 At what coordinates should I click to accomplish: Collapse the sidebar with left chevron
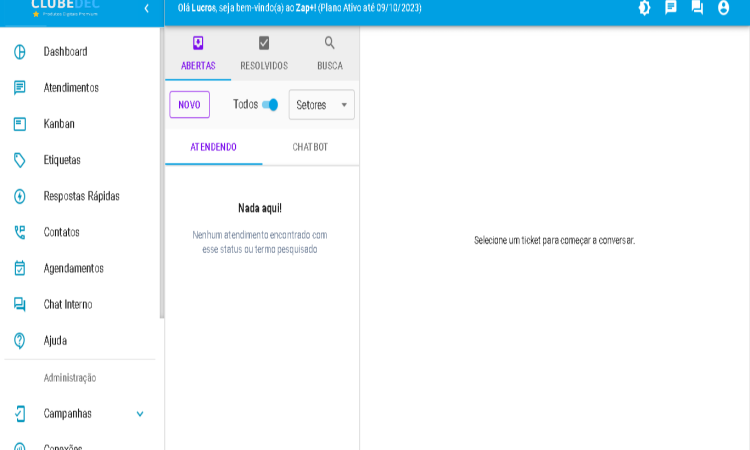[x=146, y=8]
